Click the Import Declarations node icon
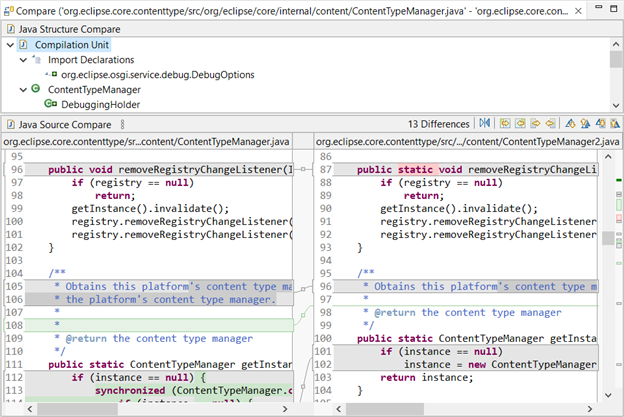Screen dimensions: 624x417 [37, 60]
